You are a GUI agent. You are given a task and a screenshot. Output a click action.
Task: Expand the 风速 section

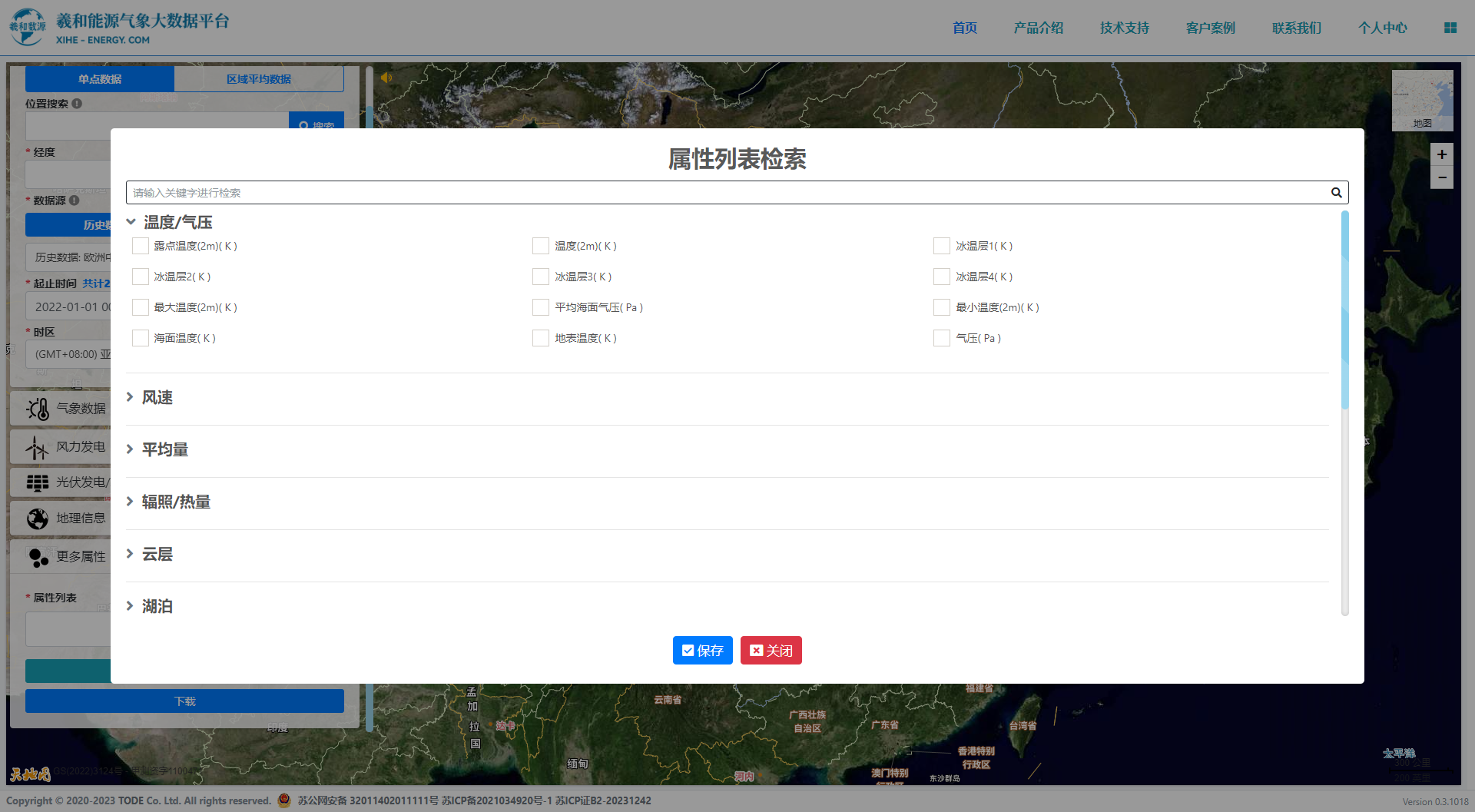pos(157,397)
